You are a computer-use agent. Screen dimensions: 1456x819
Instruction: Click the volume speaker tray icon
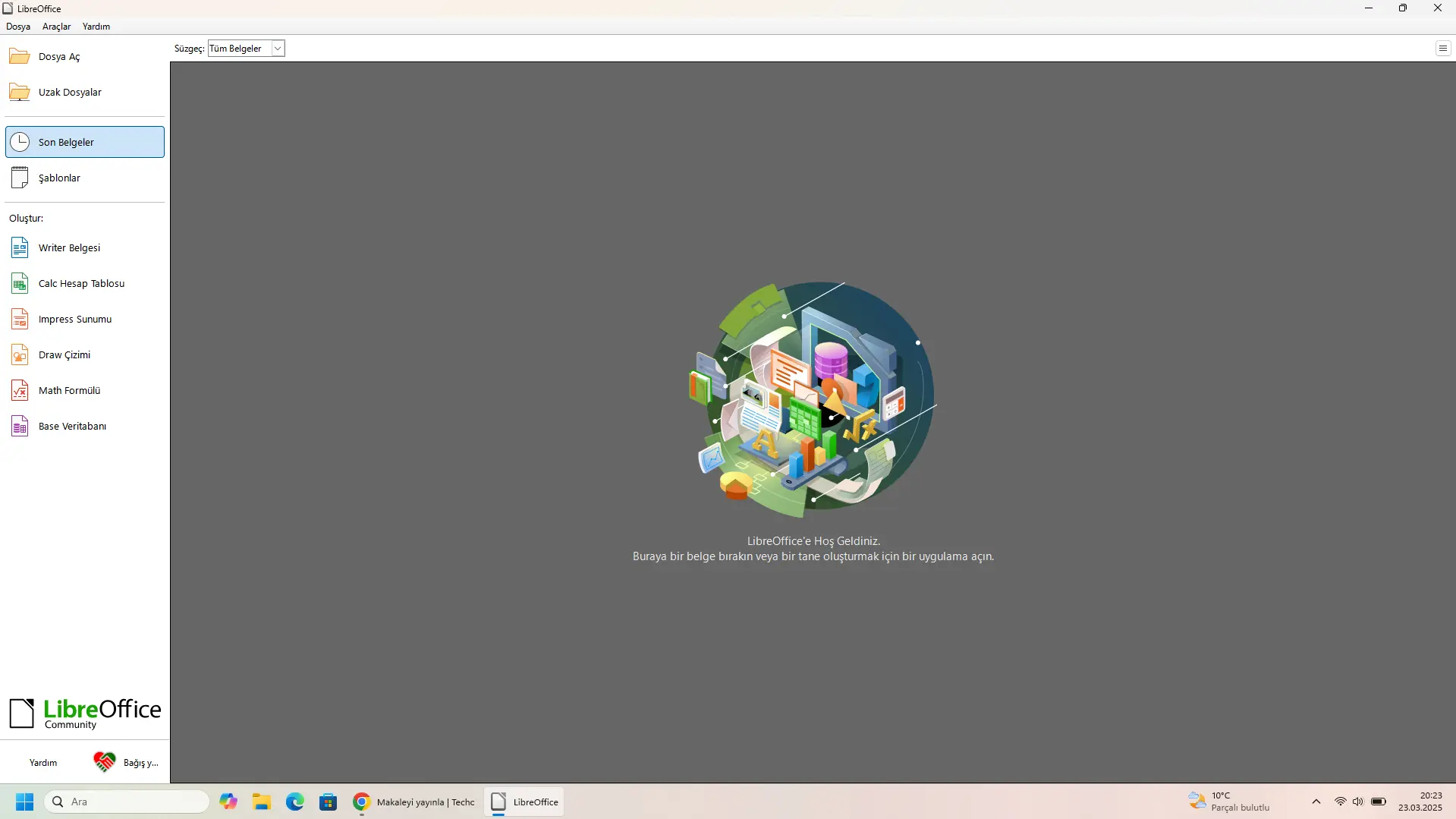point(1358,802)
